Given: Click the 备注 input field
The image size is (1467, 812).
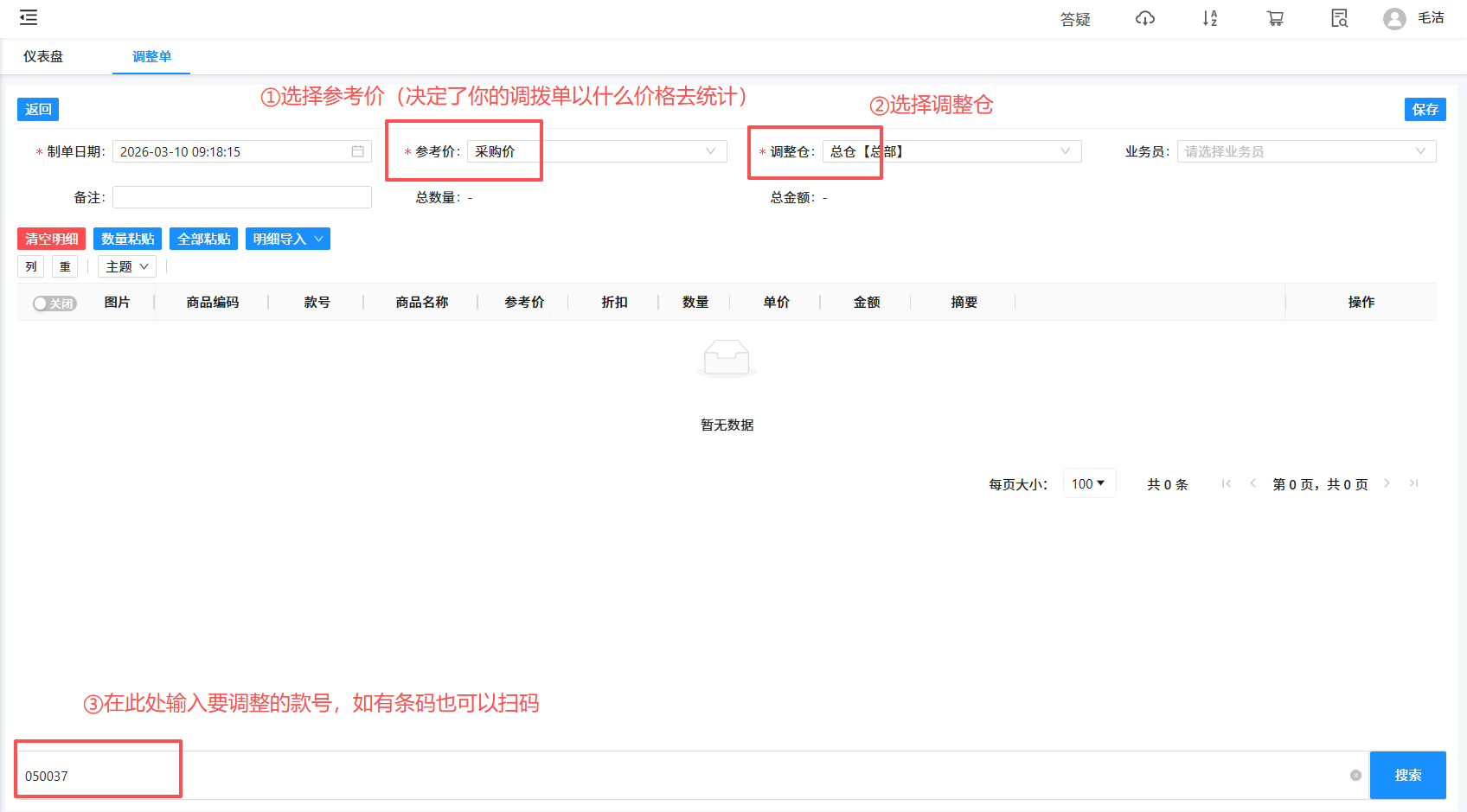Looking at the screenshot, I should coord(241,196).
